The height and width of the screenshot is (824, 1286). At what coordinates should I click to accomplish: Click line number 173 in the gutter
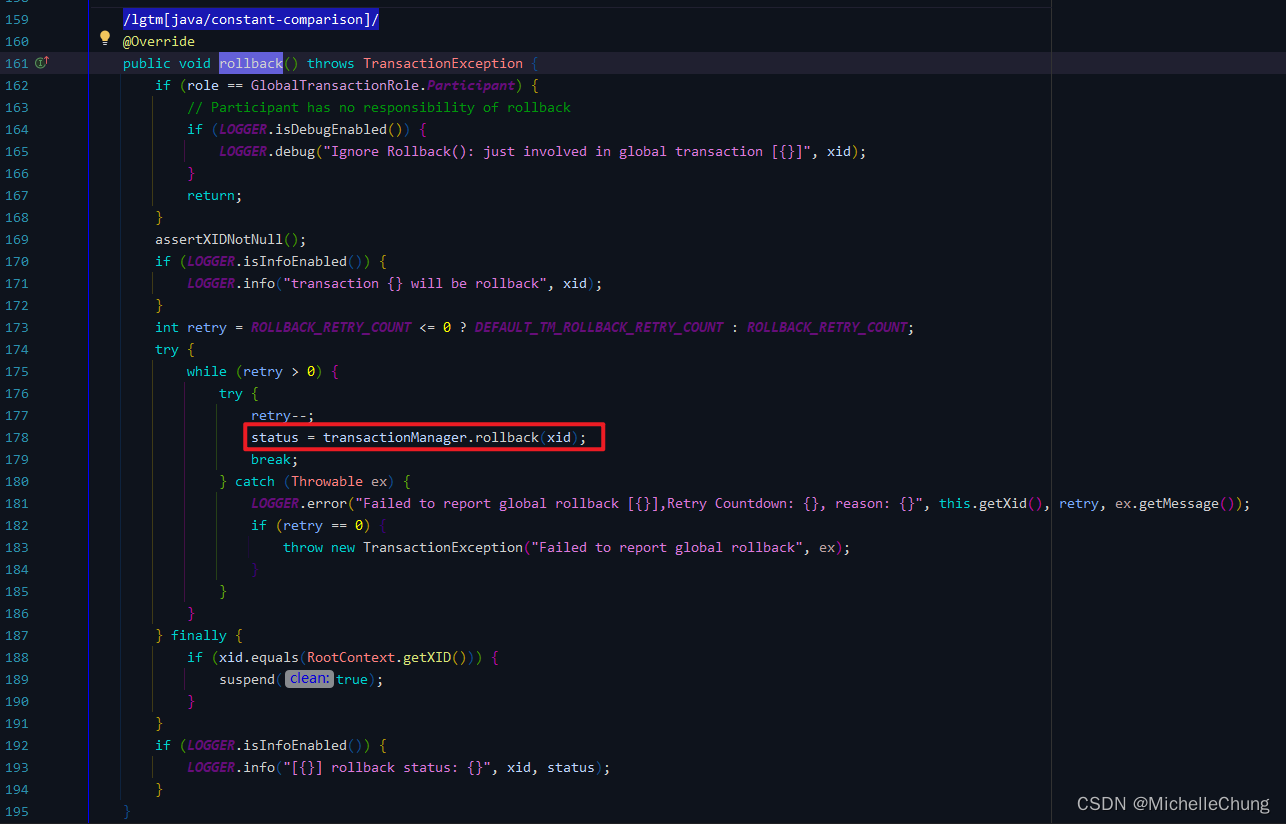17,327
